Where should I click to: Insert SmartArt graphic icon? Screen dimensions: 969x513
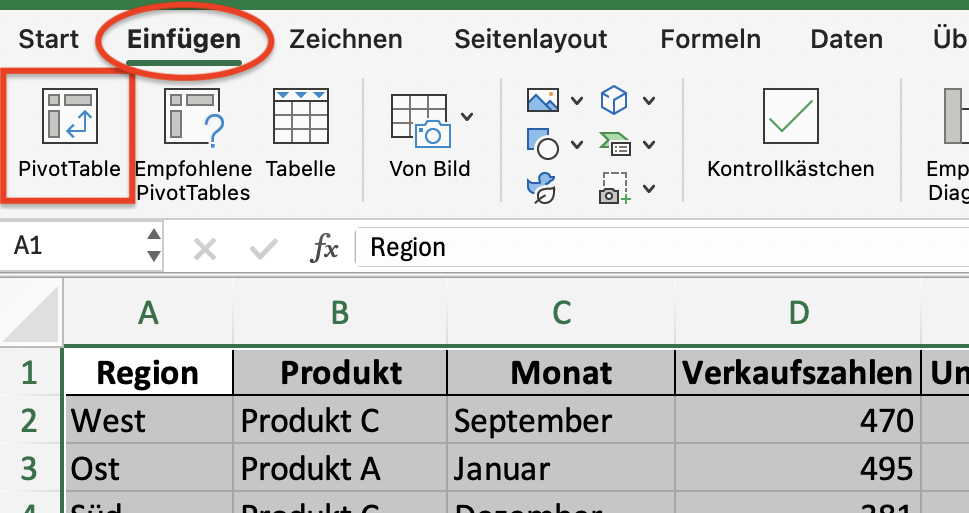click(x=614, y=144)
